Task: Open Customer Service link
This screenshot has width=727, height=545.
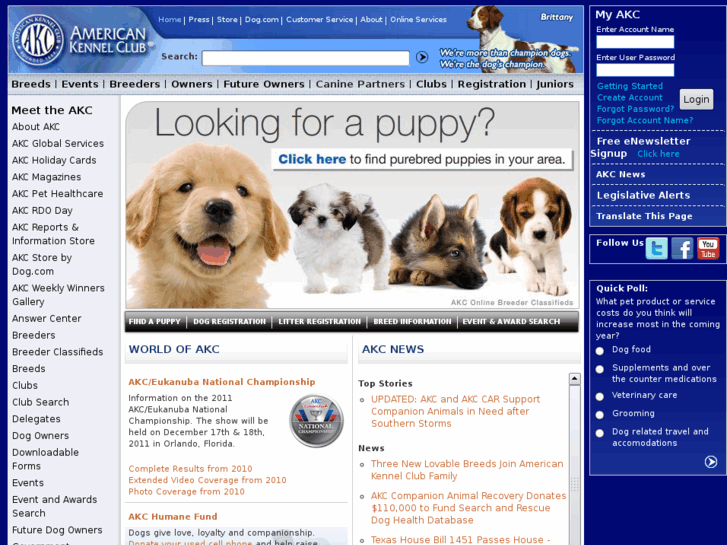Action: coord(319,19)
